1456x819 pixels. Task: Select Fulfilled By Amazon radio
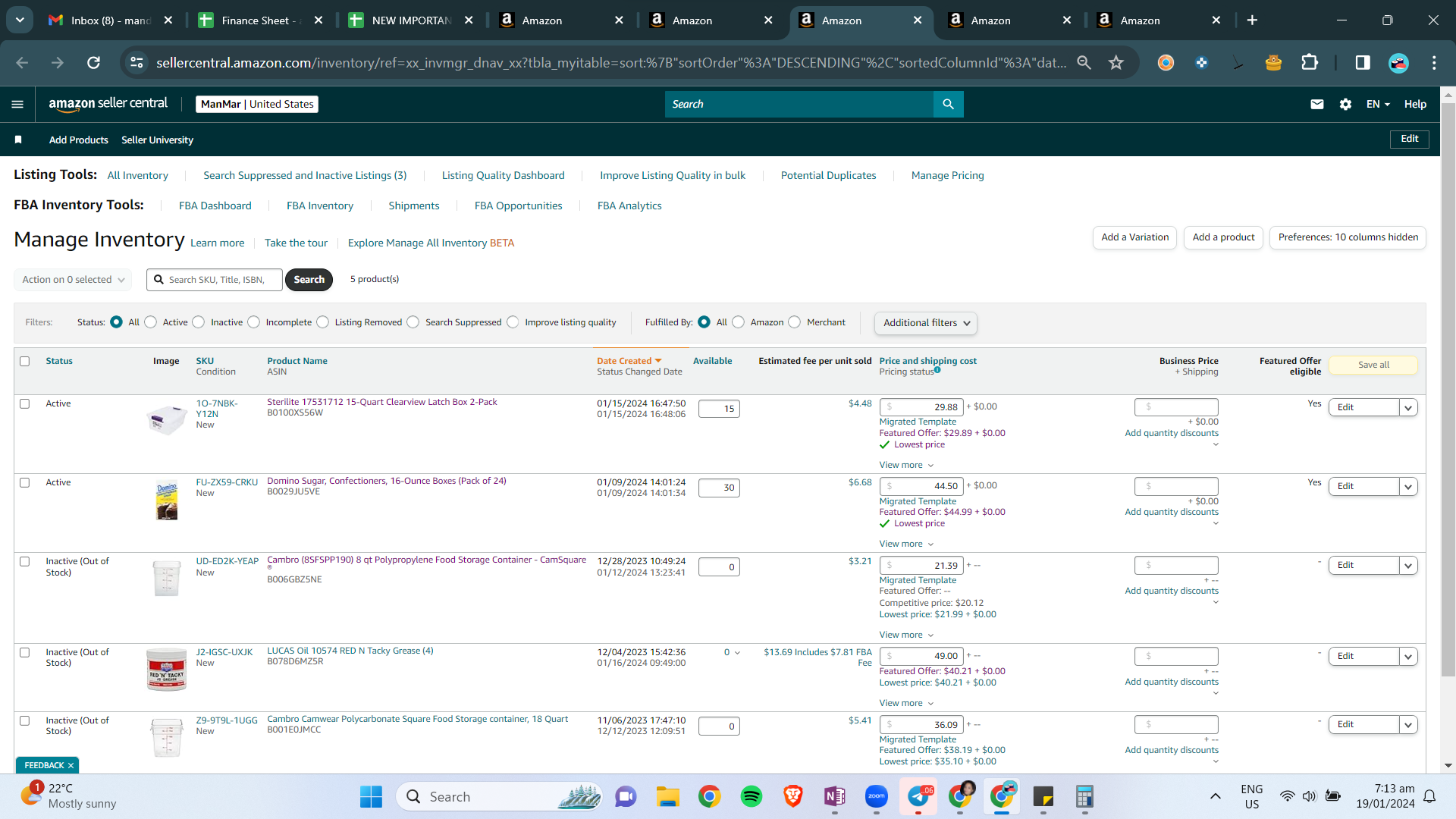coord(739,322)
